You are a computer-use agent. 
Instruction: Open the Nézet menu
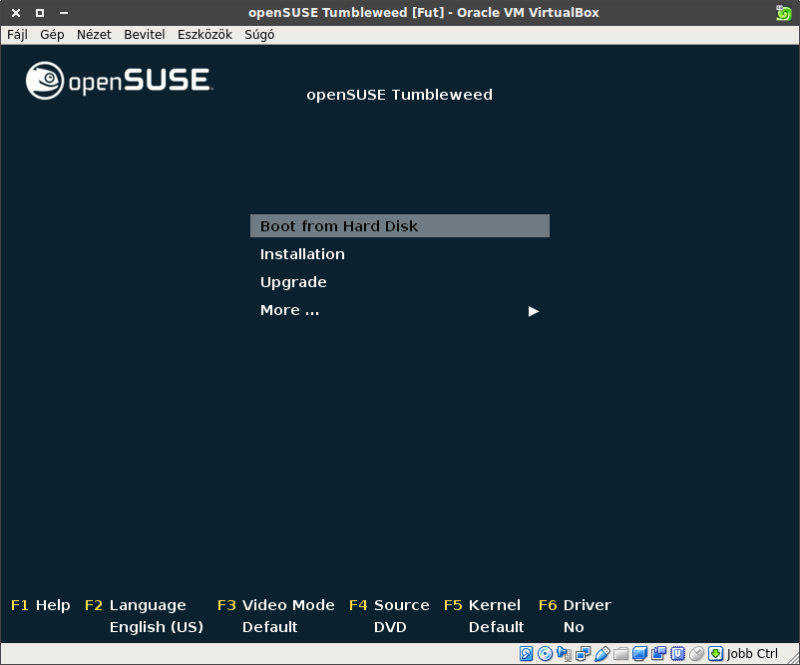pyautogui.click(x=94, y=35)
